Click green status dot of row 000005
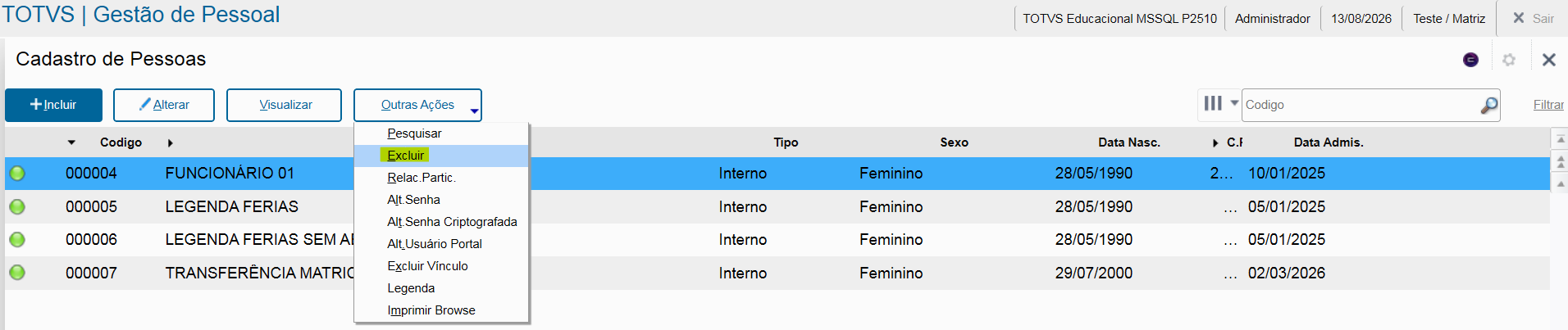 coord(17,207)
